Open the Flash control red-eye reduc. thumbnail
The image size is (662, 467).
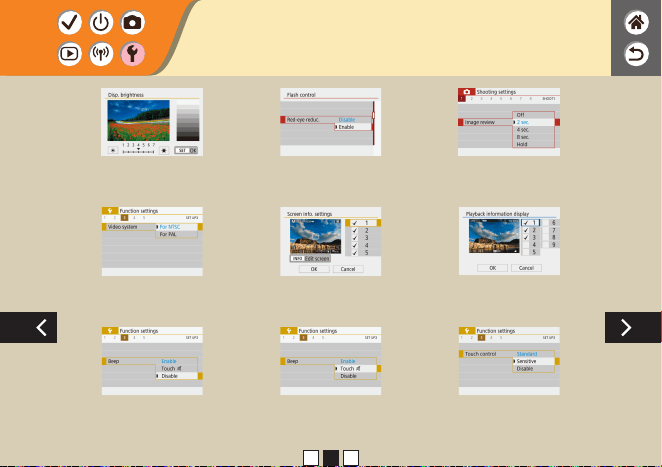(x=331, y=122)
